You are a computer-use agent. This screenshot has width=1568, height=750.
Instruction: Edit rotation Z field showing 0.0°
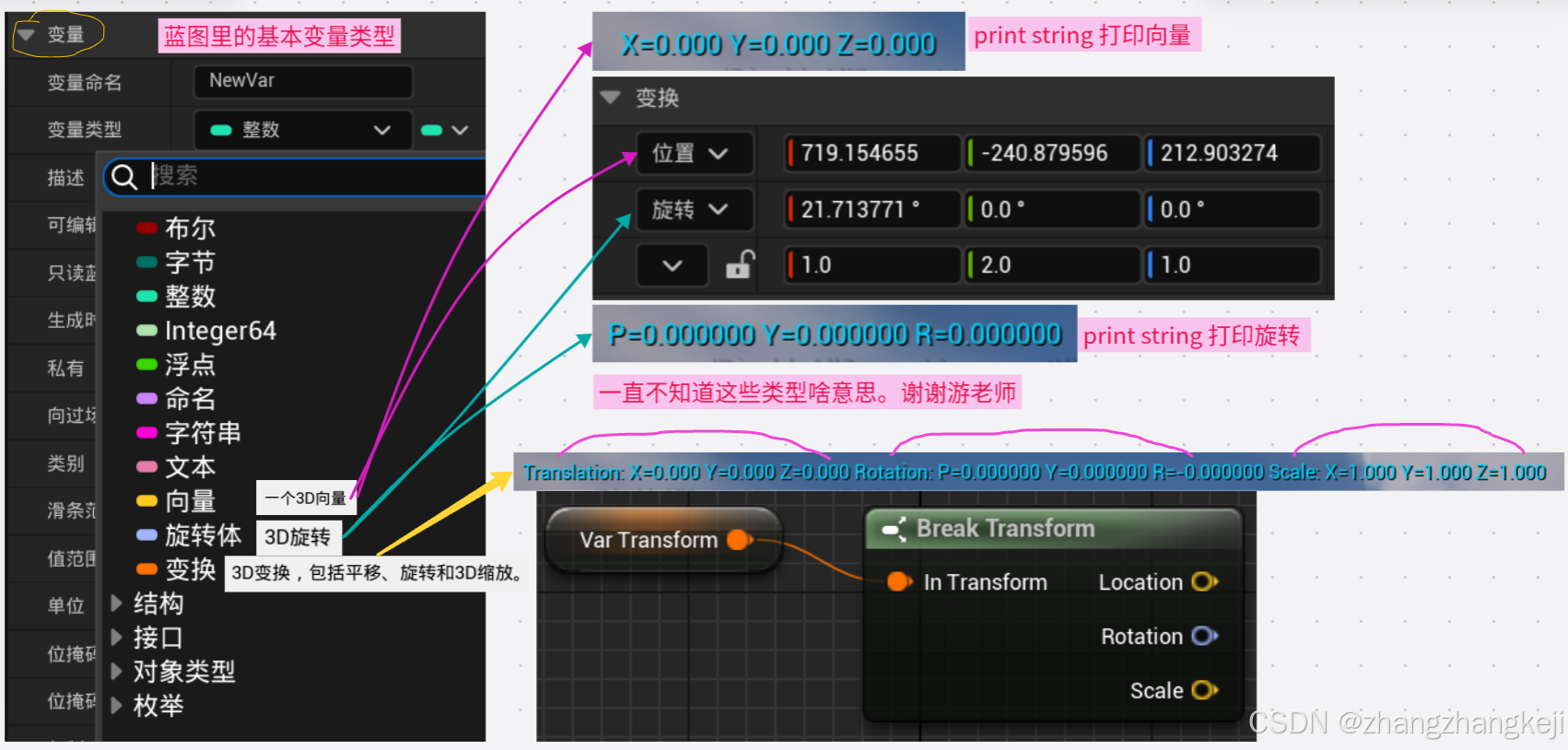pos(1233,209)
